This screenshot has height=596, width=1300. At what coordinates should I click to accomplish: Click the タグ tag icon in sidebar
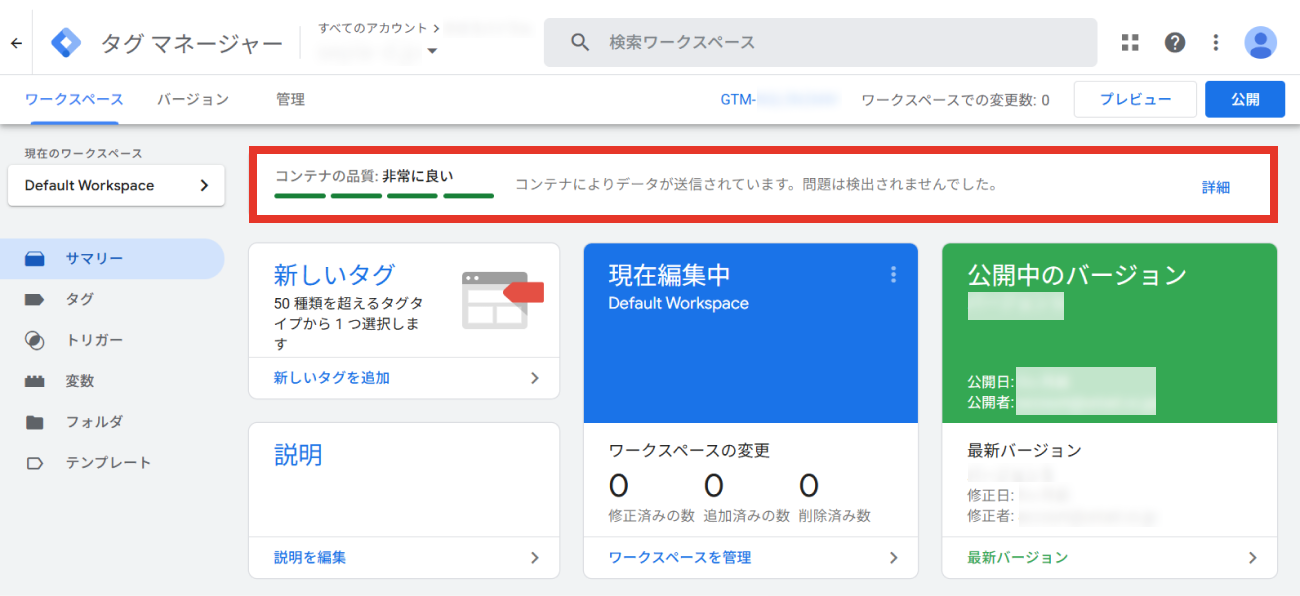(x=35, y=299)
